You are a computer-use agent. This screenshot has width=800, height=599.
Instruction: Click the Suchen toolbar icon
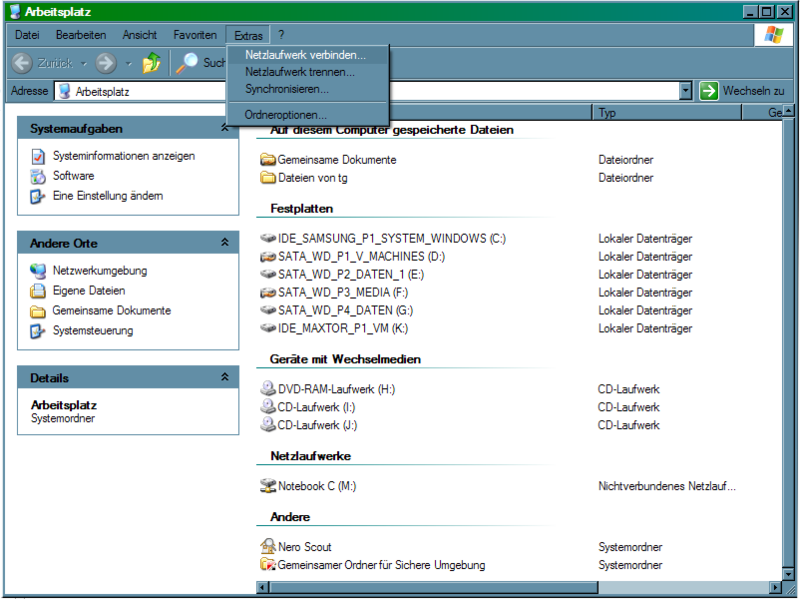pos(188,62)
